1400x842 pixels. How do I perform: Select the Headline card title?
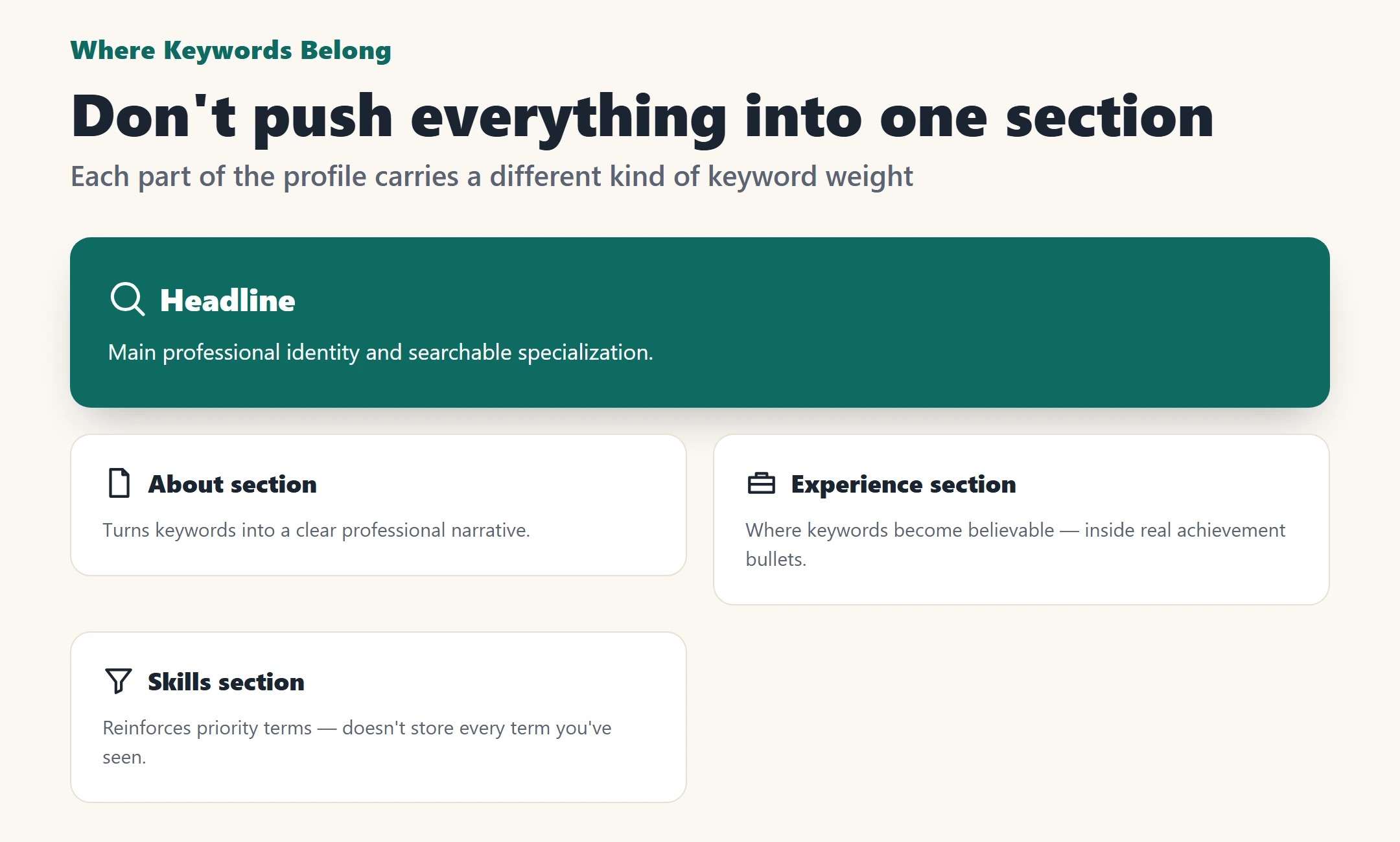(227, 300)
